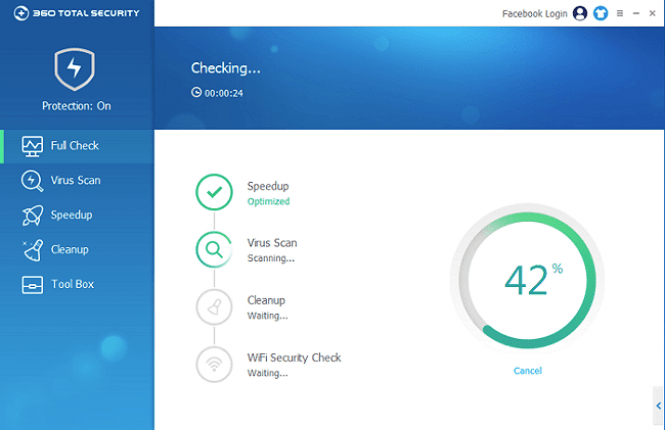Minimize the 360 Total Security window
Viewport: 665px width, 430px height.
(636, 14)
